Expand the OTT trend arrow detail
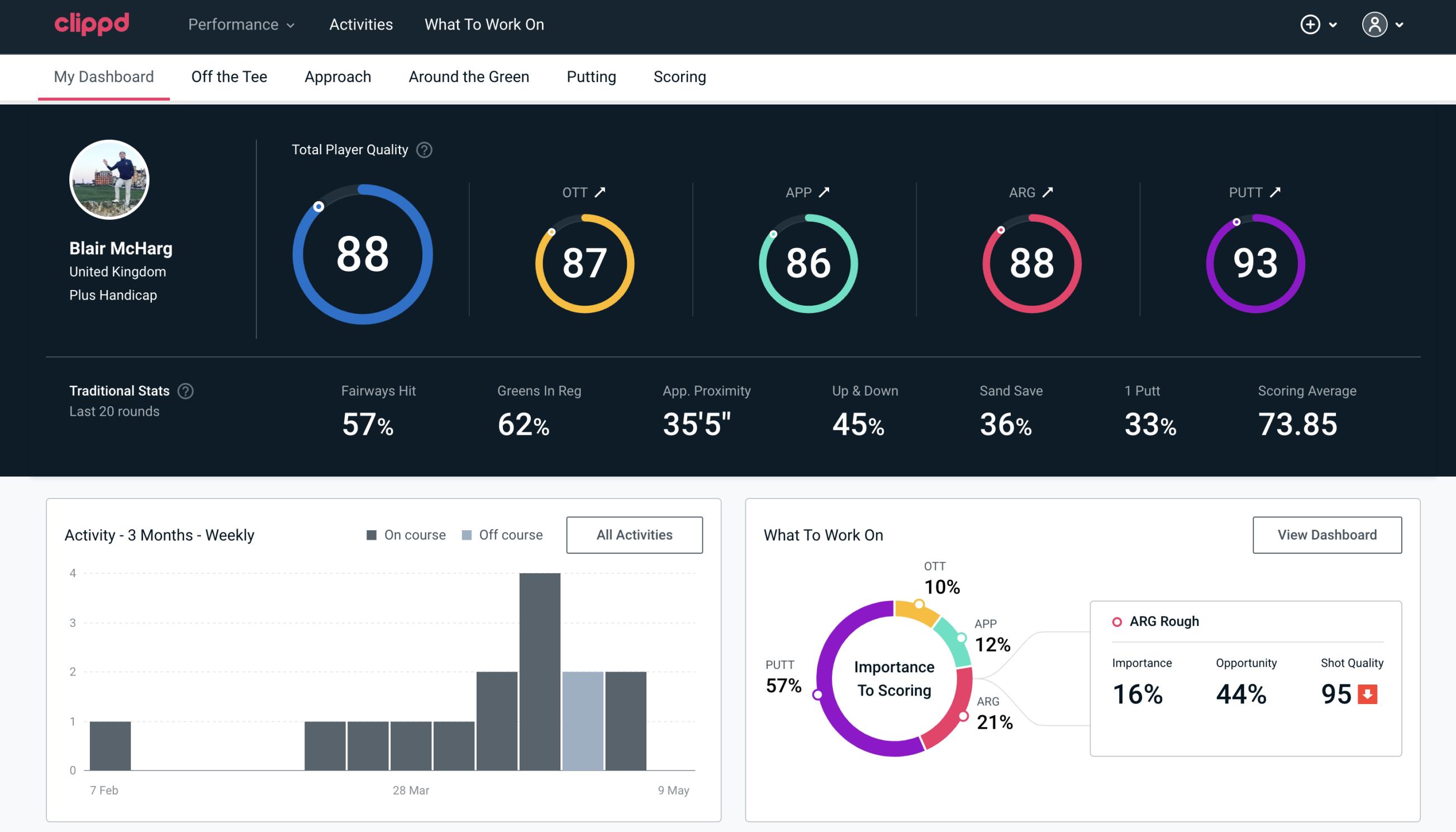 (600, 192)
